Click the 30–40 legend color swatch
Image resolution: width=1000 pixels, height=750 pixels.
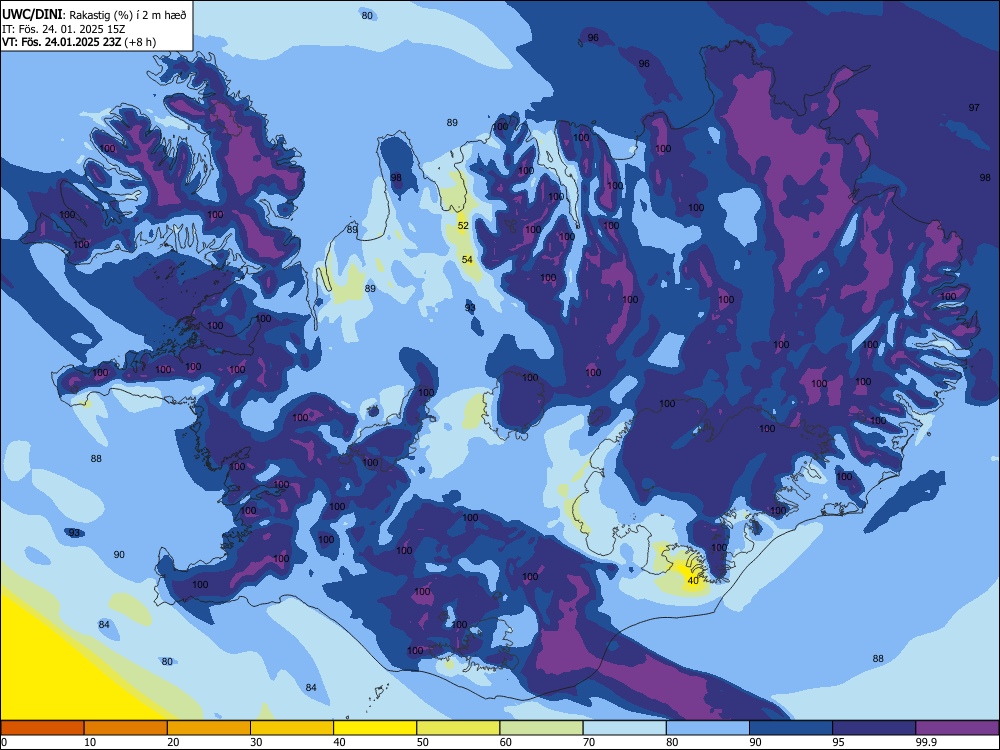coord(292,728)
